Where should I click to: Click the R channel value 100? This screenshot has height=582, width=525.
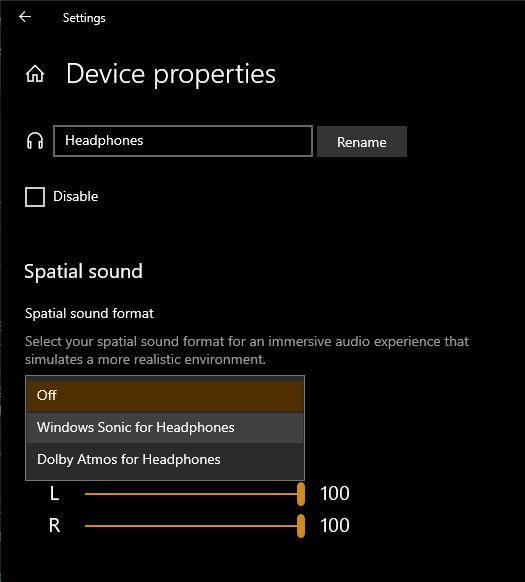point(335,526)
